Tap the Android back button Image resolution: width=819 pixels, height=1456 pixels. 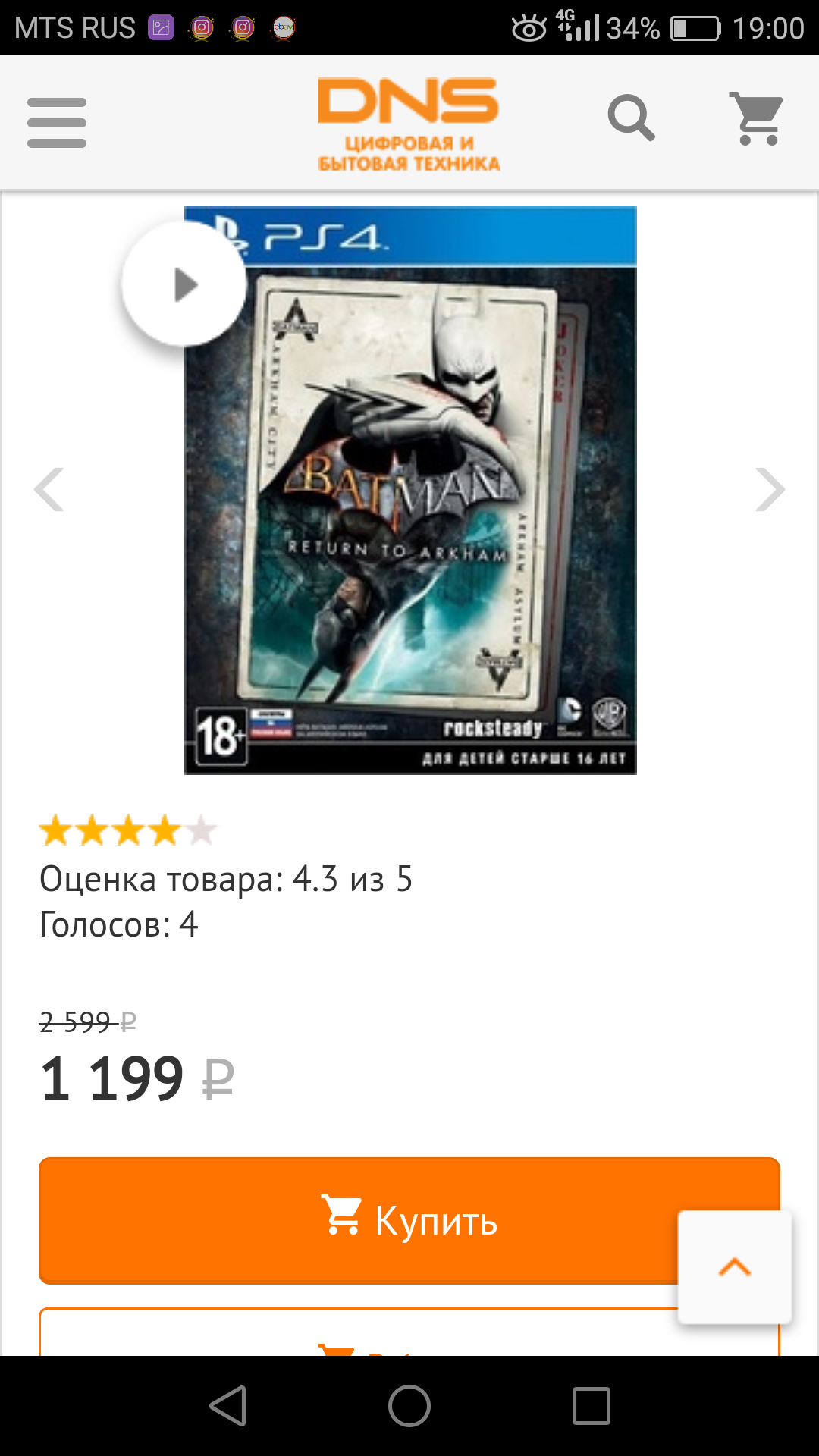(227, 1406)
